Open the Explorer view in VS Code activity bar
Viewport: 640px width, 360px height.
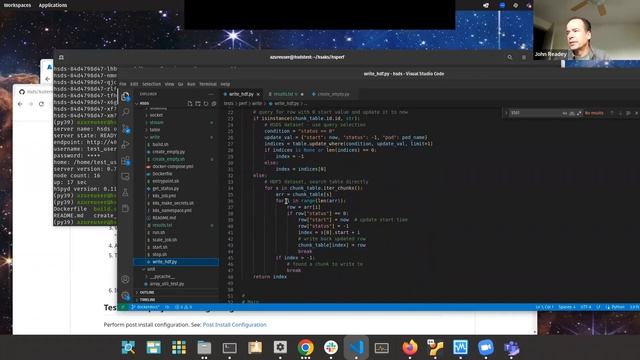click(x=126, y=97)
